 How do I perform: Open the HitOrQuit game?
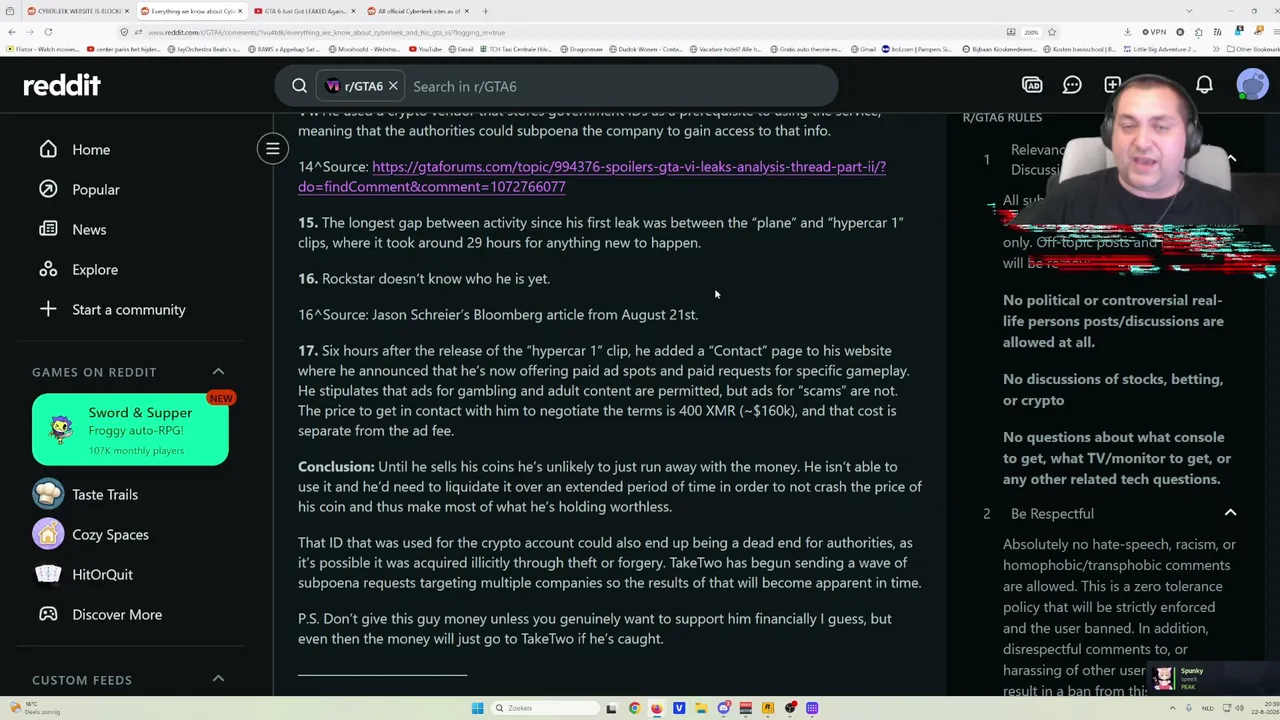(102, 574)
